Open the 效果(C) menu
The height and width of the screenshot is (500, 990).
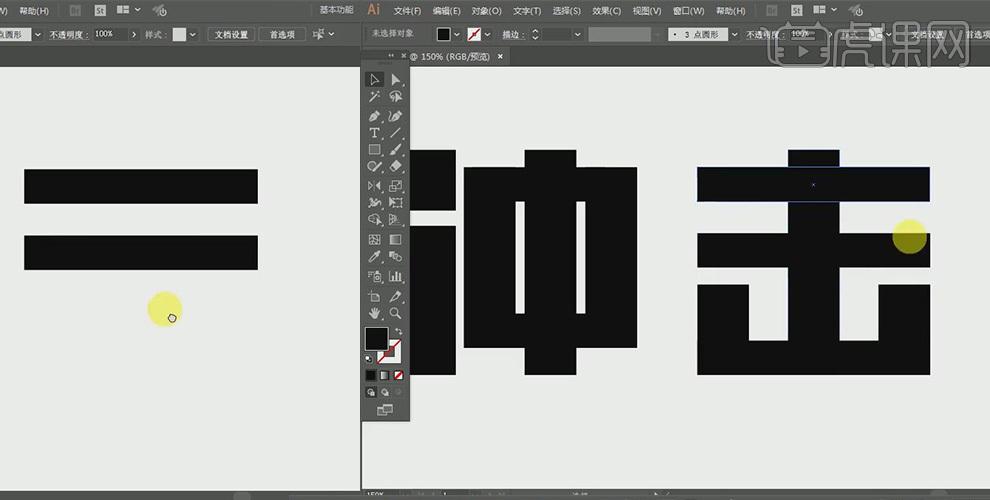pos(606,11)
